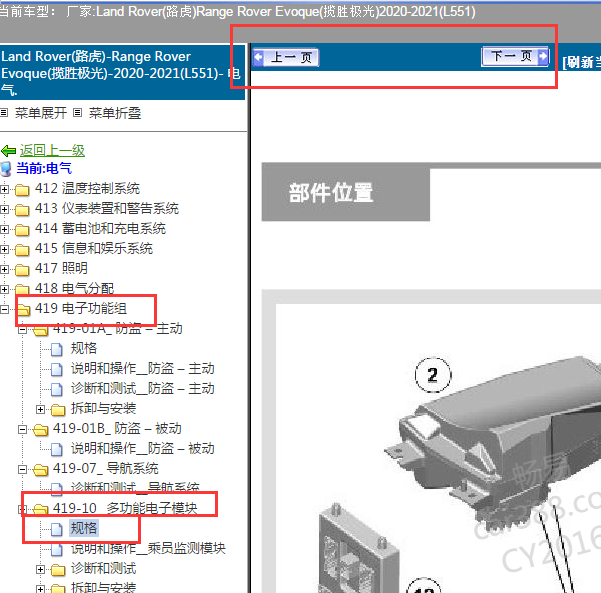Click the 417 照明 folder icon
601x593 pixels.
pyautogui.click(x=22, y=269)
